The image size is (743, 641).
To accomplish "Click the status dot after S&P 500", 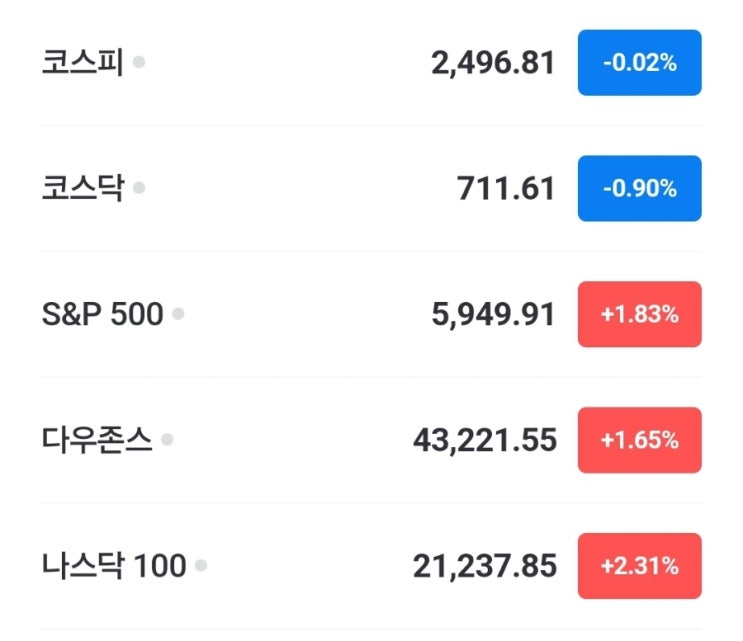I will tap(178, 313).
